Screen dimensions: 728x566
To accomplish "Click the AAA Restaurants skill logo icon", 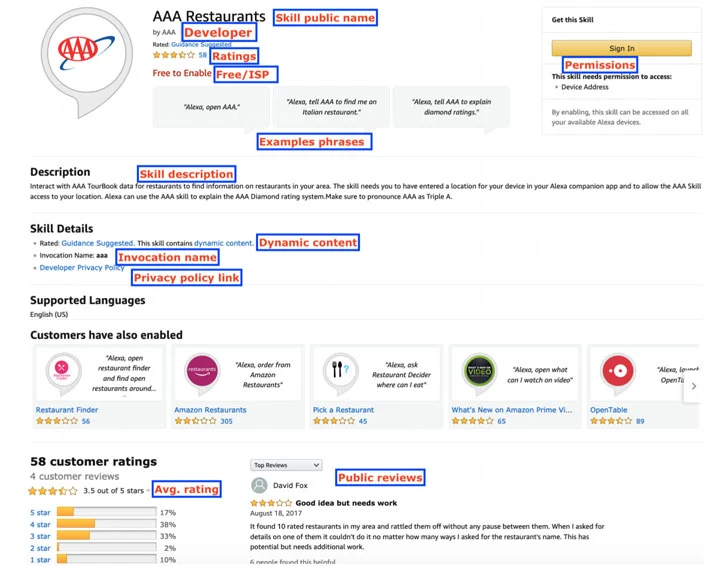I will click(86, 60).
